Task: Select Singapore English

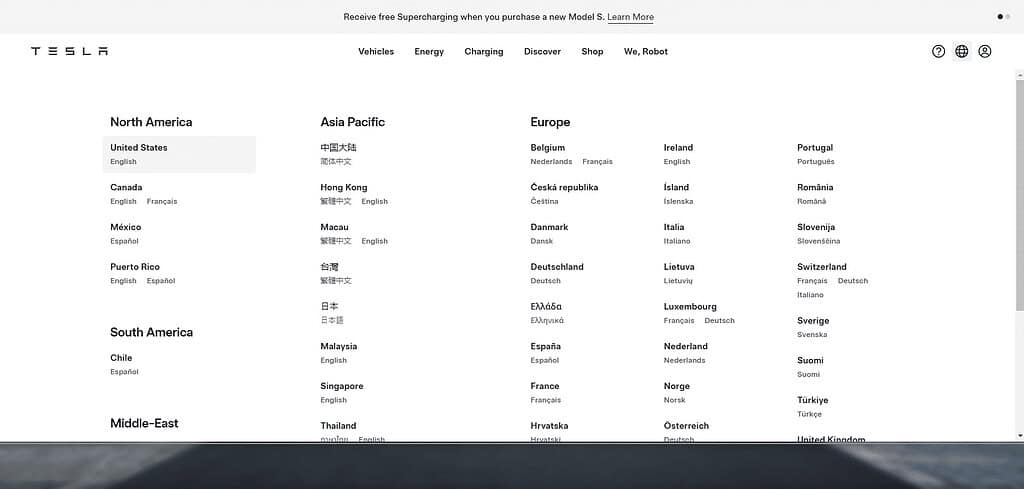Action: coord(334,400)
